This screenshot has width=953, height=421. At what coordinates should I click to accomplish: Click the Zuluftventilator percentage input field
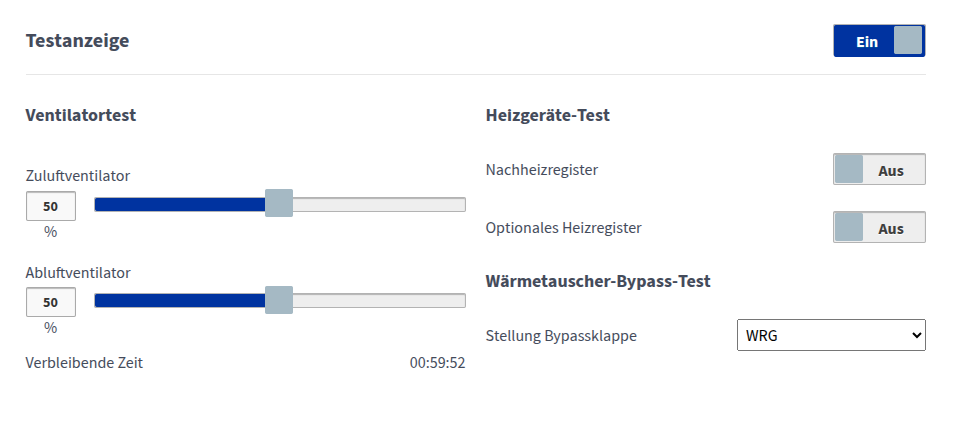(50, 206)
